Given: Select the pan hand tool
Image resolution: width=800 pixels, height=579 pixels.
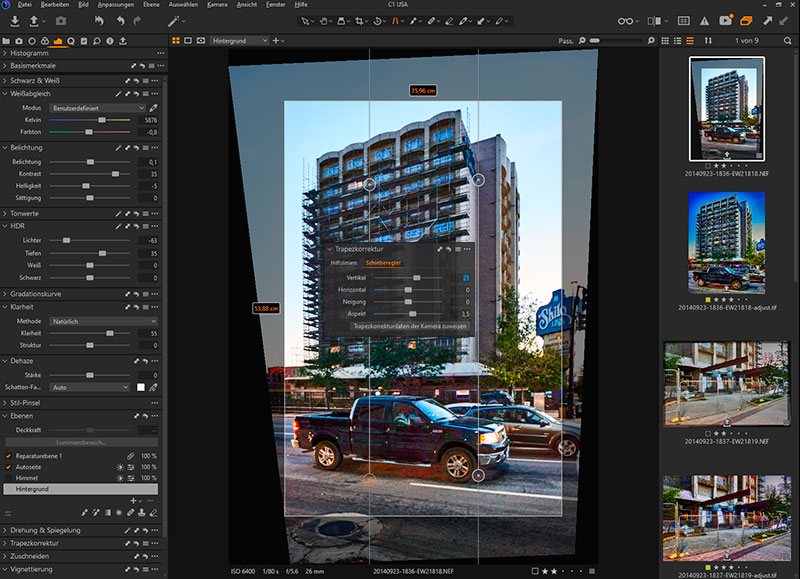Looking at the screenshot, I should pos(323,21).
